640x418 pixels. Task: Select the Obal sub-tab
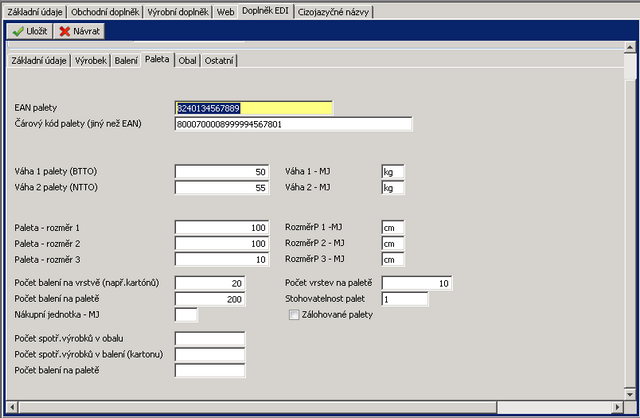pyautogui.click(x=187, y=61)
